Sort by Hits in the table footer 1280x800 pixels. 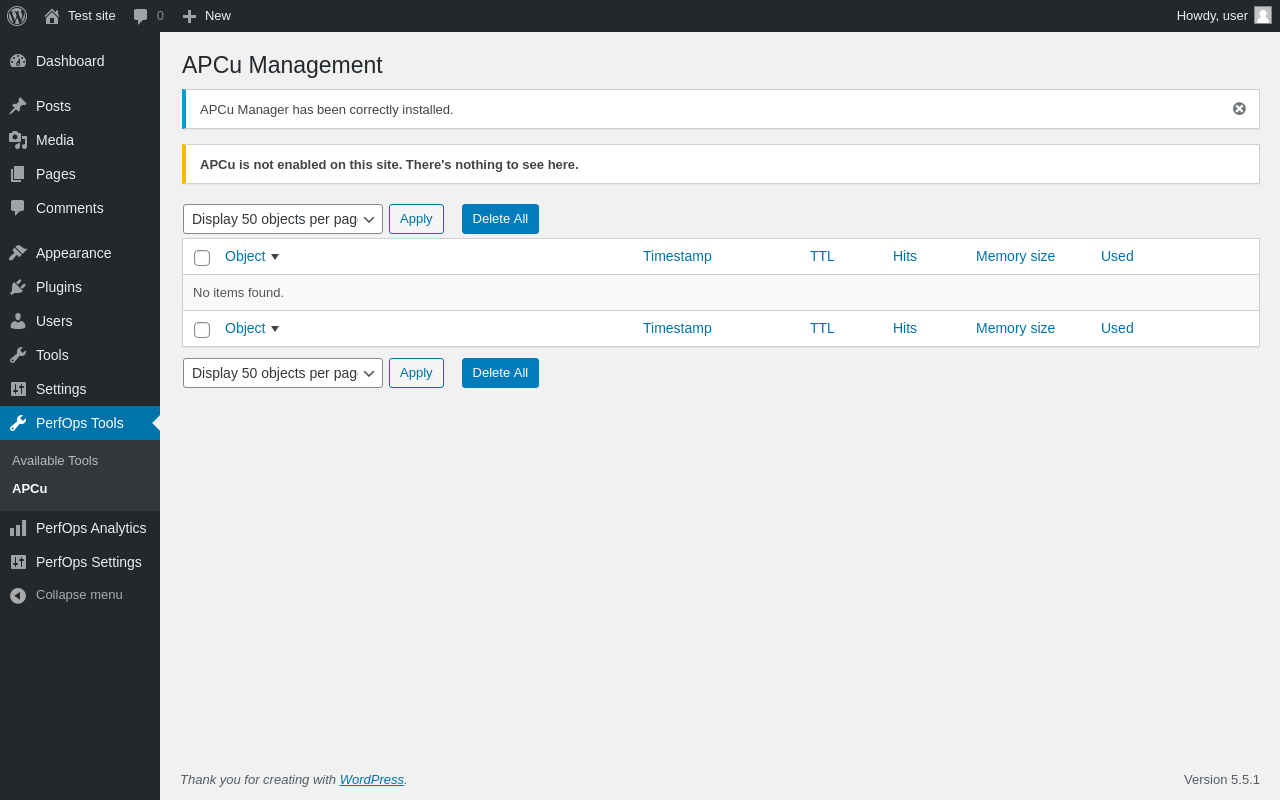pyautogui.click(x=905, y=328)
